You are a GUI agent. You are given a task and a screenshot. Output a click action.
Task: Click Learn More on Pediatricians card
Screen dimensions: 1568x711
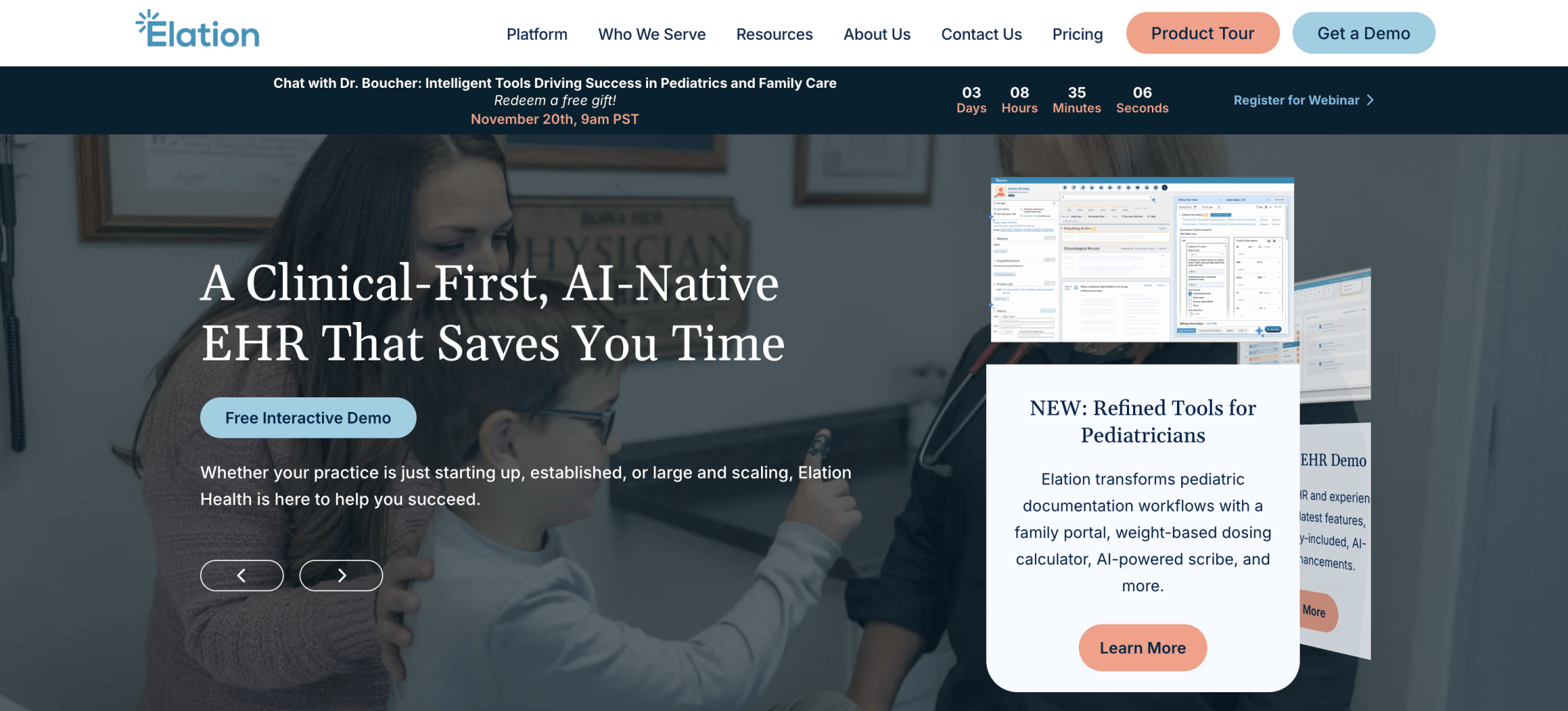pos(1143,648)
